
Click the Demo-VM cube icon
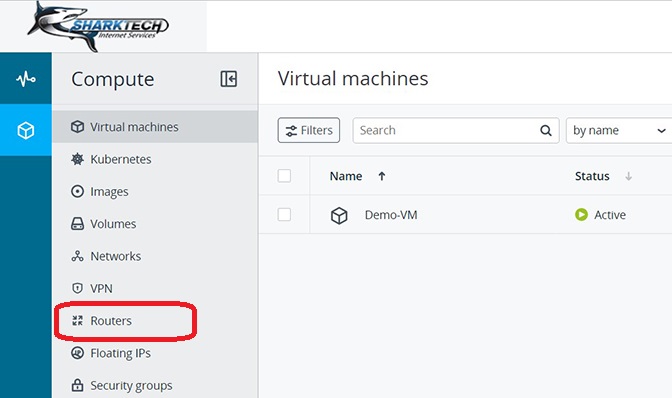tap(339, 215)
